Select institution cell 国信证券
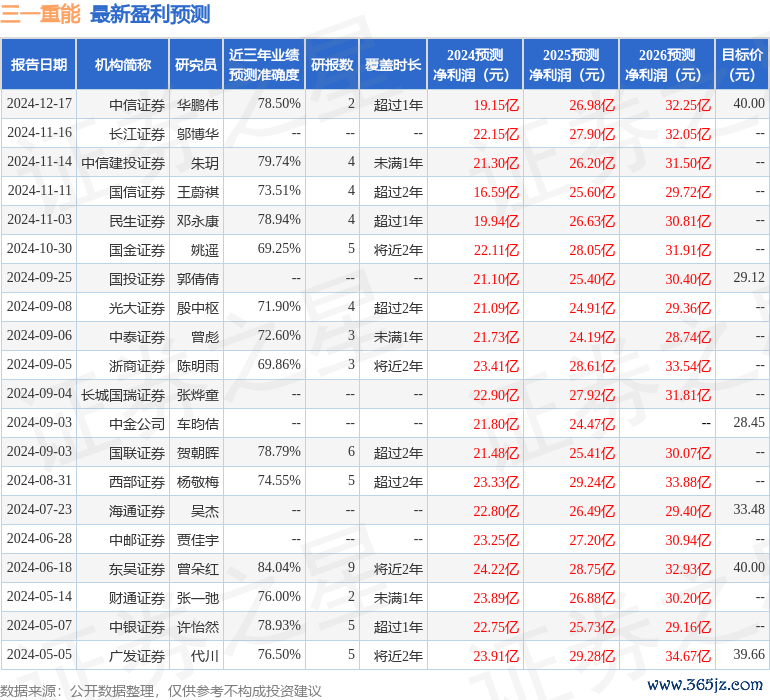This screenshot has width=770, height=700. (x=137, y=192)
